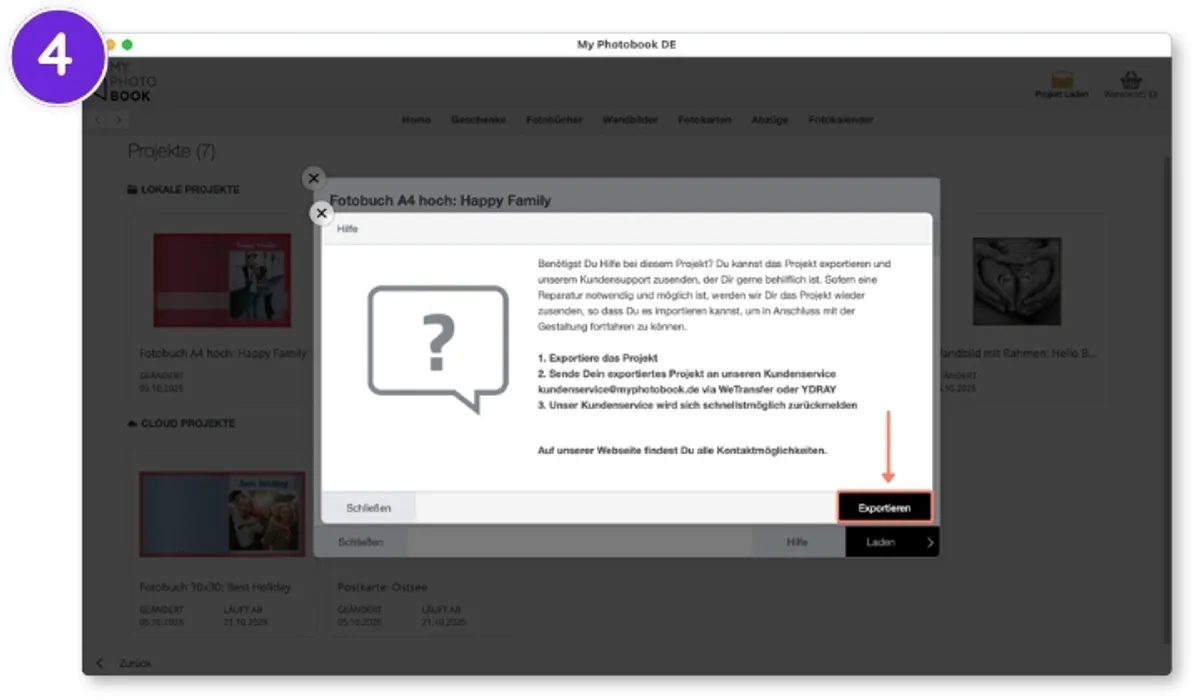The image size is (1200, 700).
Task: Click the CLOUD PROJEKTE section heading
Action: point(182,423)
